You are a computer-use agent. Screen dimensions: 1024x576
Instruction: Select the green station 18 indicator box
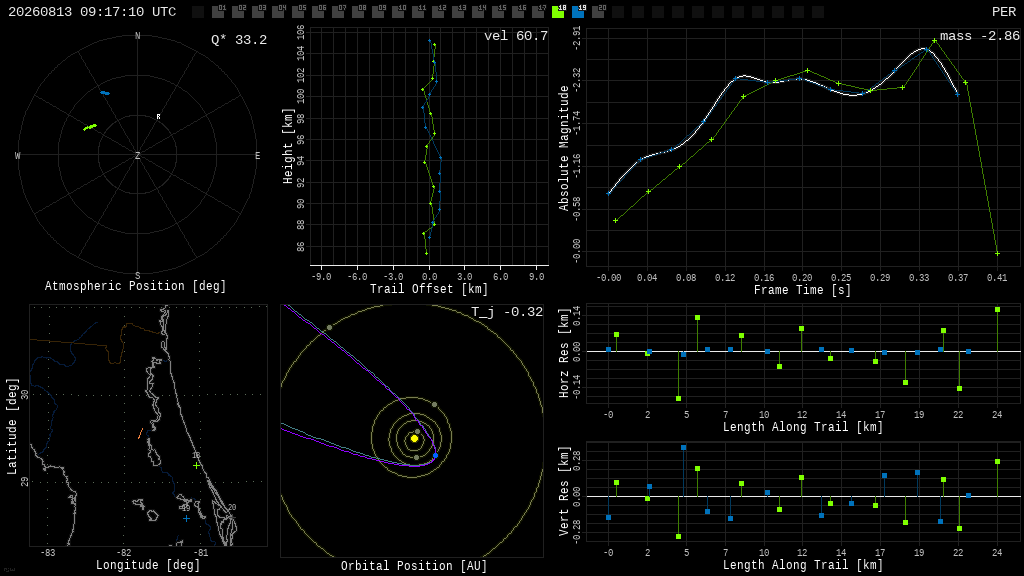558,12
